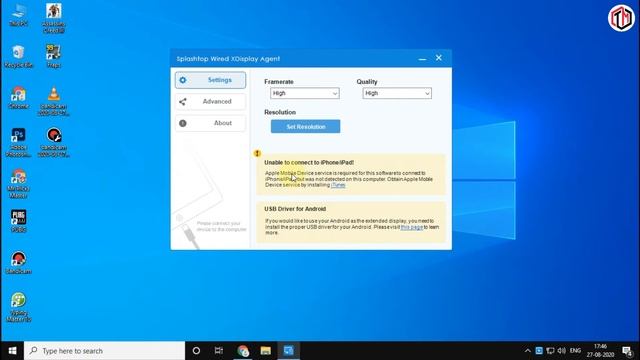The height and width of the screenshot is (360, 640).
Task: Select the Bandicam shortcut above Typing Master
Action: coord(18,262)
